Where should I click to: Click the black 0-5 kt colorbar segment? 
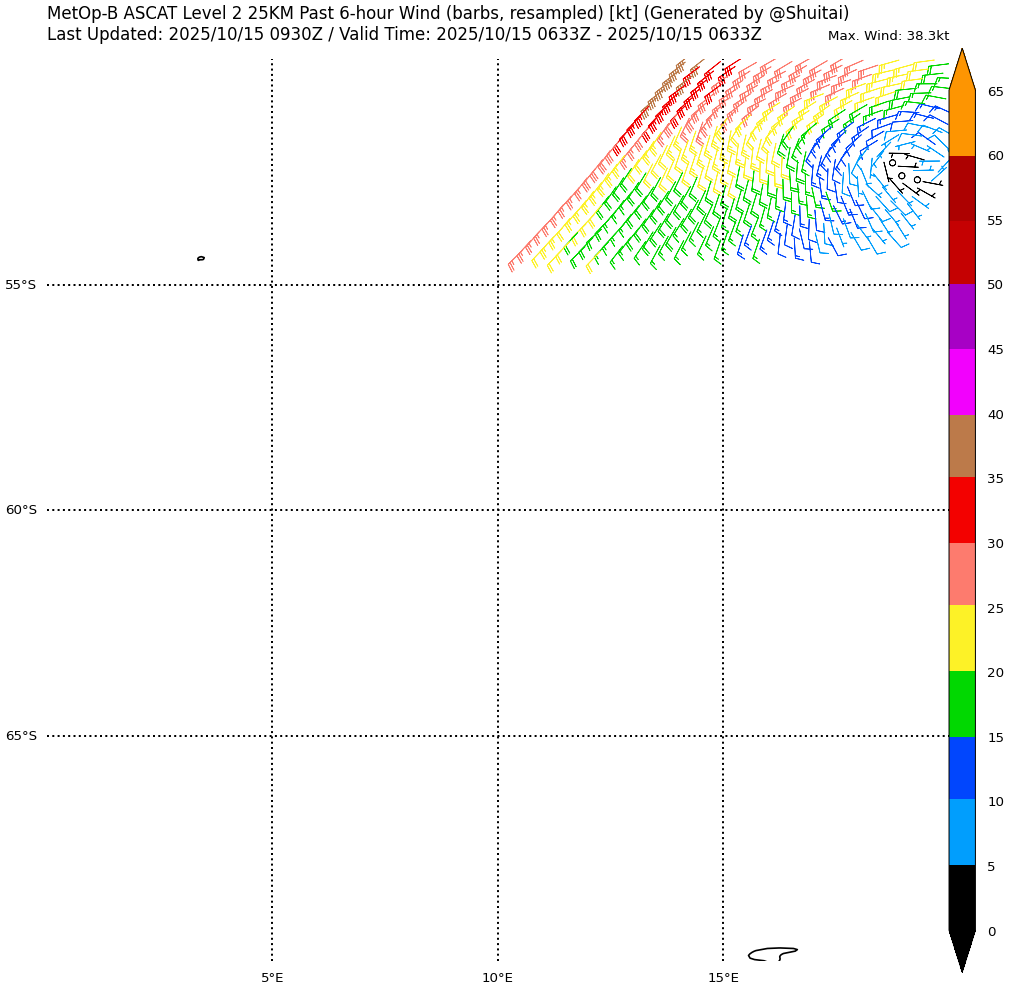pyautogui.click(x=961, y=898)
